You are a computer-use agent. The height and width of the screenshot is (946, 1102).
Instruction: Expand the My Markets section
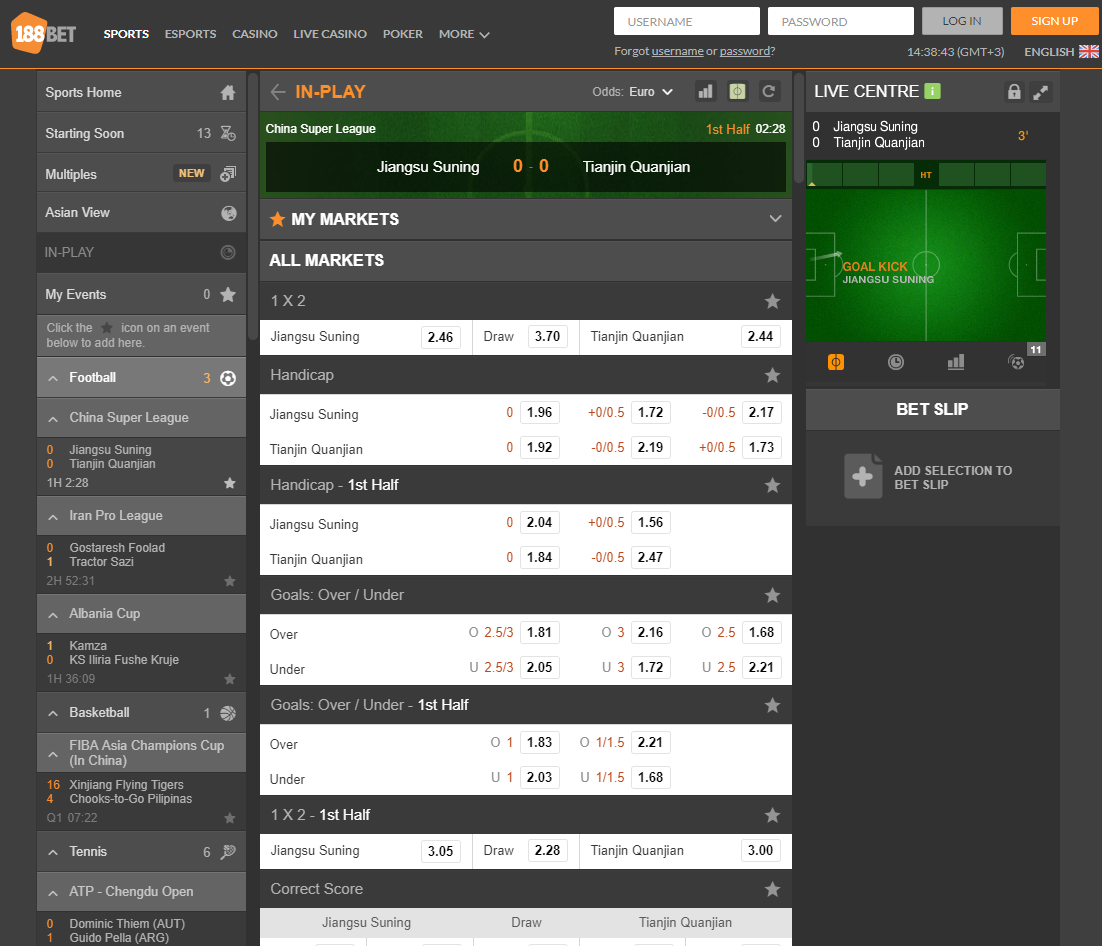pyautogui.click(x=775, y=219)
